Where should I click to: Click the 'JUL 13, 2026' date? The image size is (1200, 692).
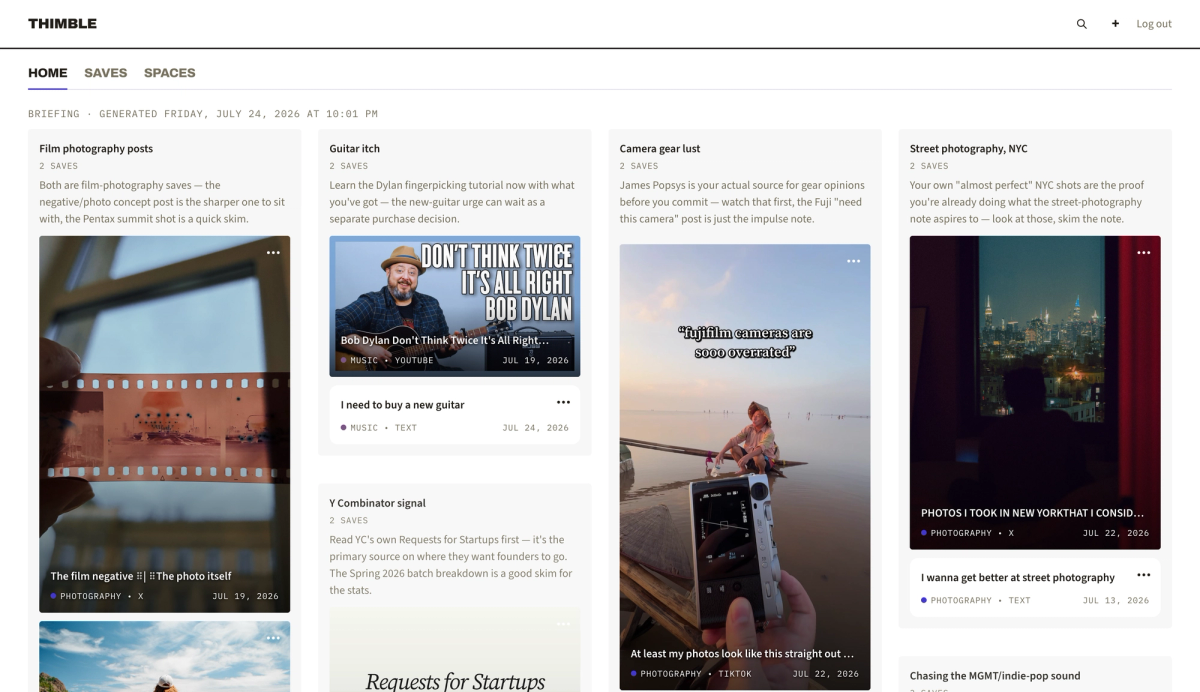coord(1116,601)
